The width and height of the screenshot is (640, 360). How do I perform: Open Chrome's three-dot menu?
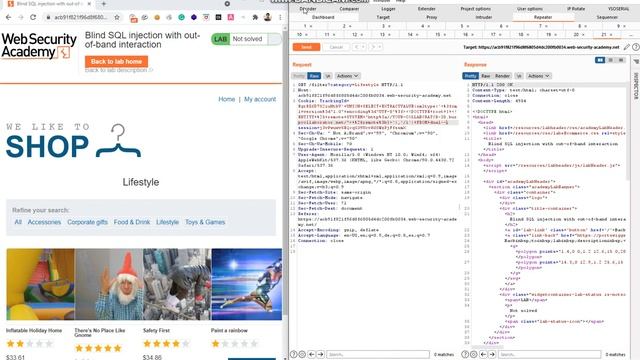[x=280, y=17]
